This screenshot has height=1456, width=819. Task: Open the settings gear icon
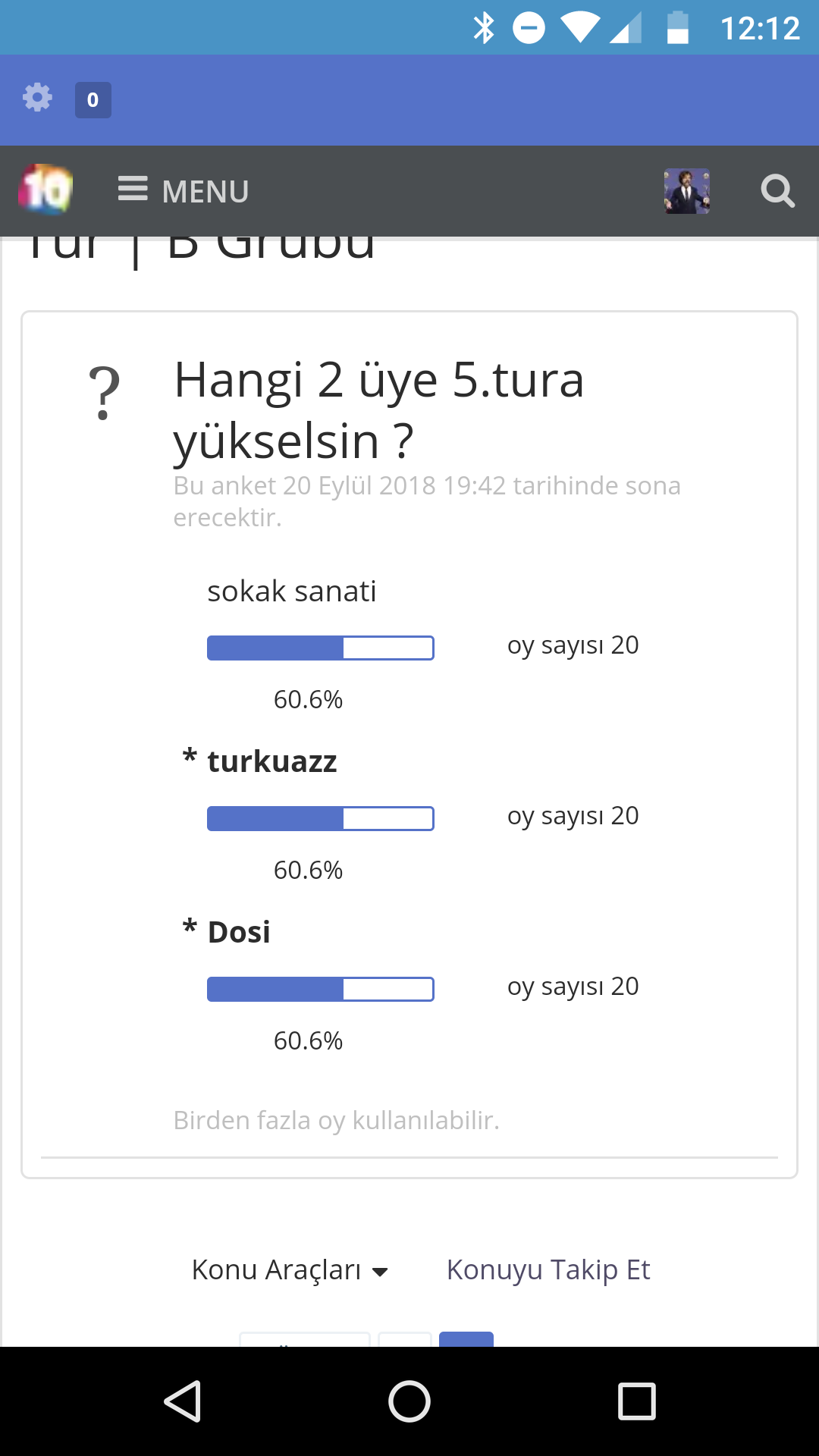point(37,98)
